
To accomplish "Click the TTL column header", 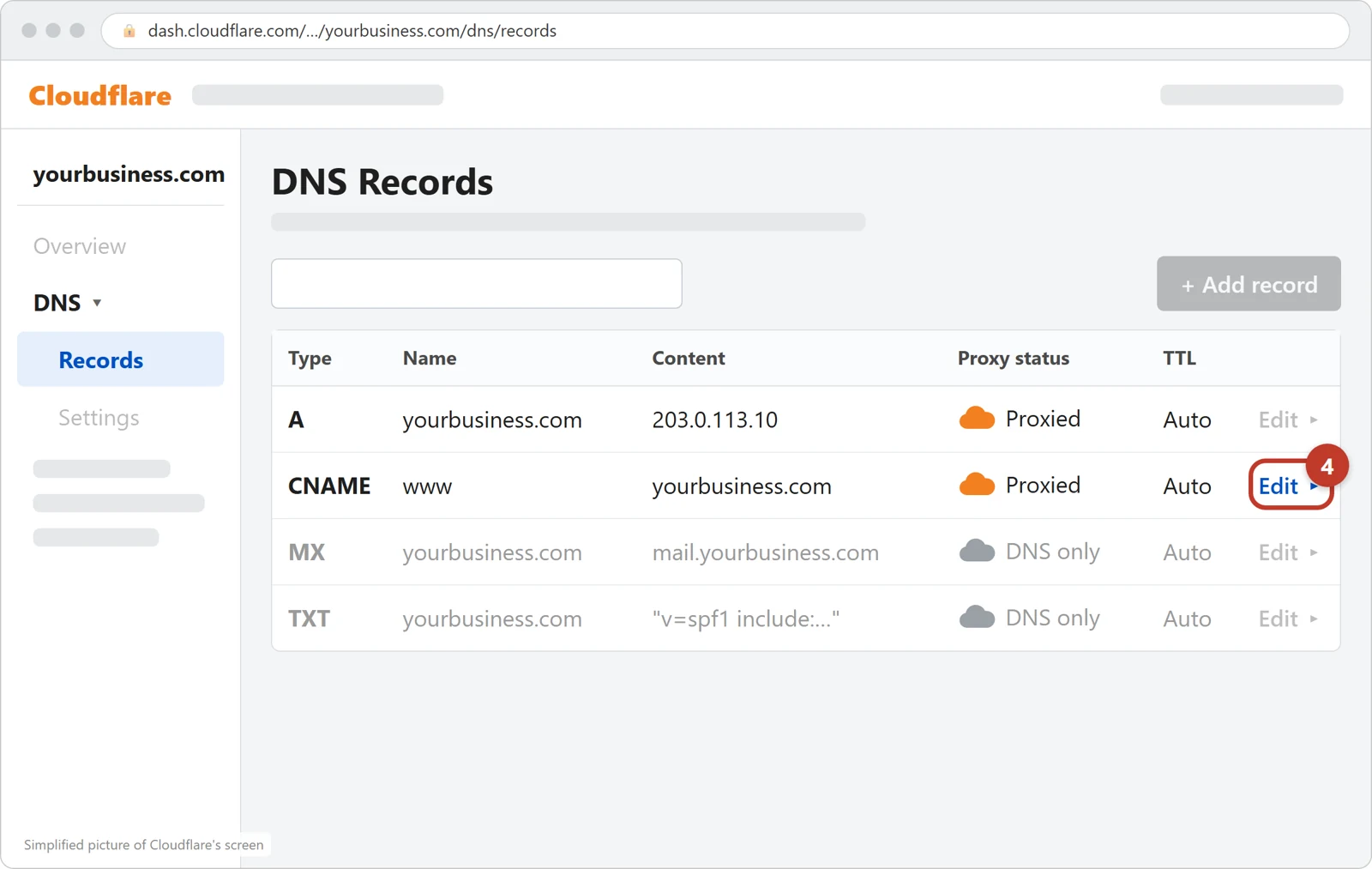I will point(1179,359).
